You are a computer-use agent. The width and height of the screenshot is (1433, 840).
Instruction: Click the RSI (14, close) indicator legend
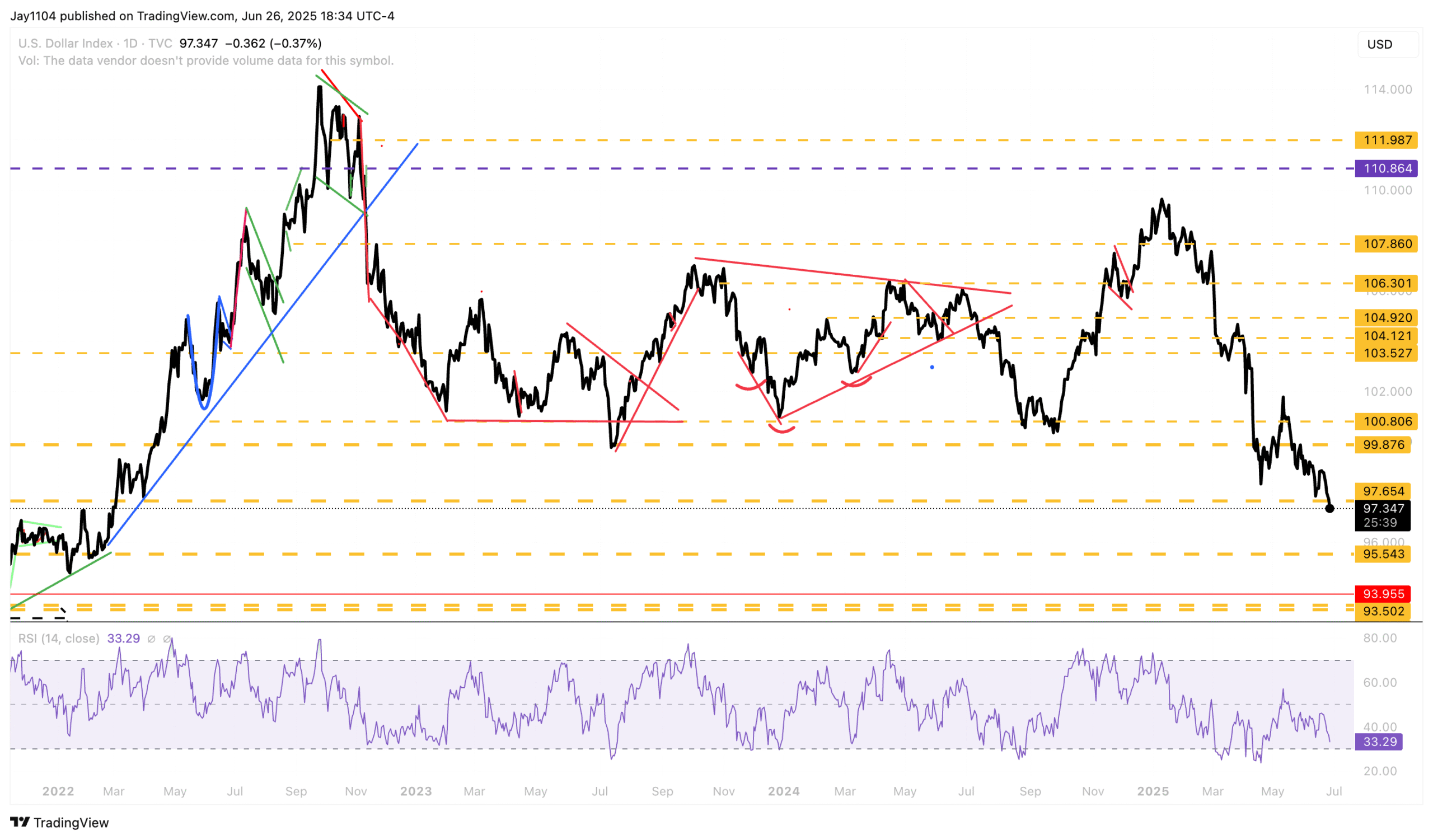[x=59, y=638]
